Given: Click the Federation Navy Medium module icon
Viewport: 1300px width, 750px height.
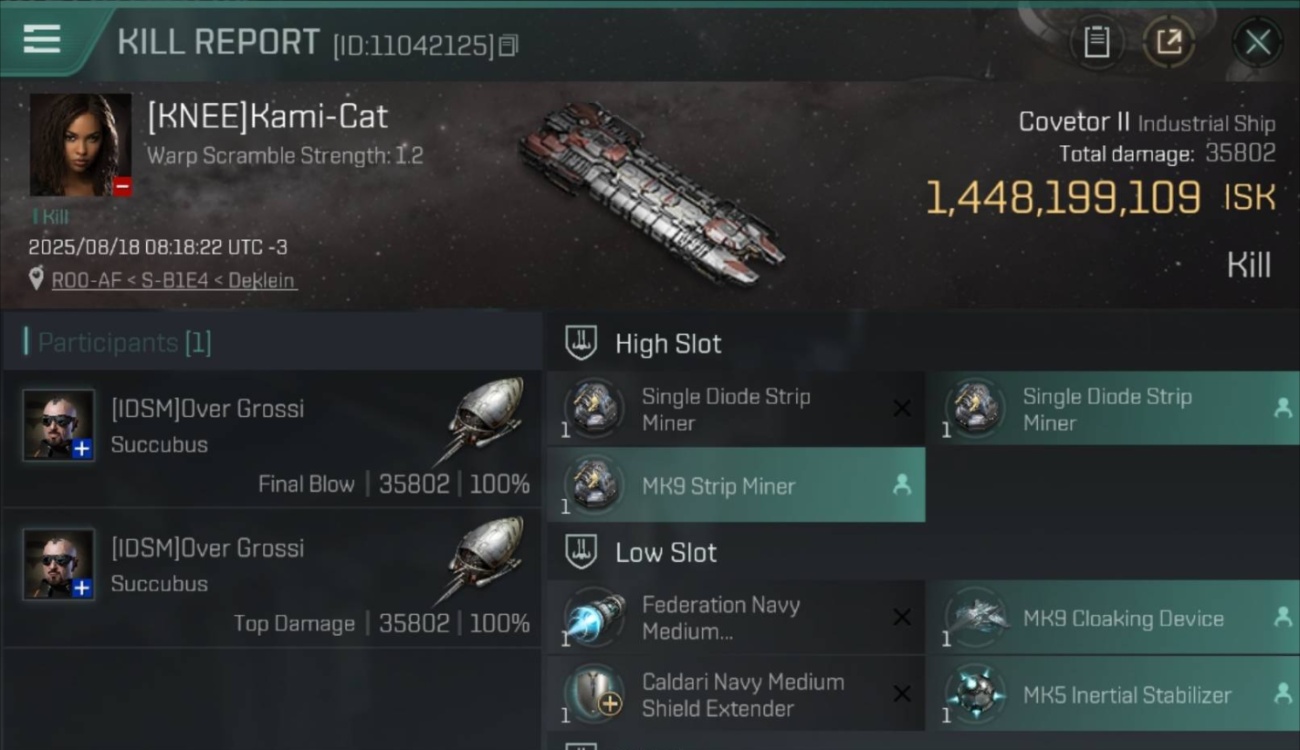Looking at the screenshot, I should pyautogui.click(x=594, y=618).
